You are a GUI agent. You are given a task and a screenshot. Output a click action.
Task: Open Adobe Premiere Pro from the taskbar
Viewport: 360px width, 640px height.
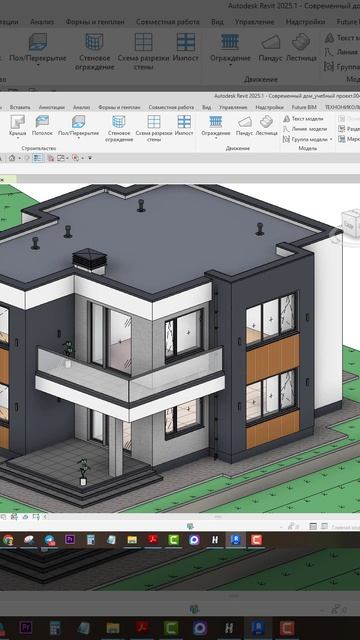(x=70, y=540)
